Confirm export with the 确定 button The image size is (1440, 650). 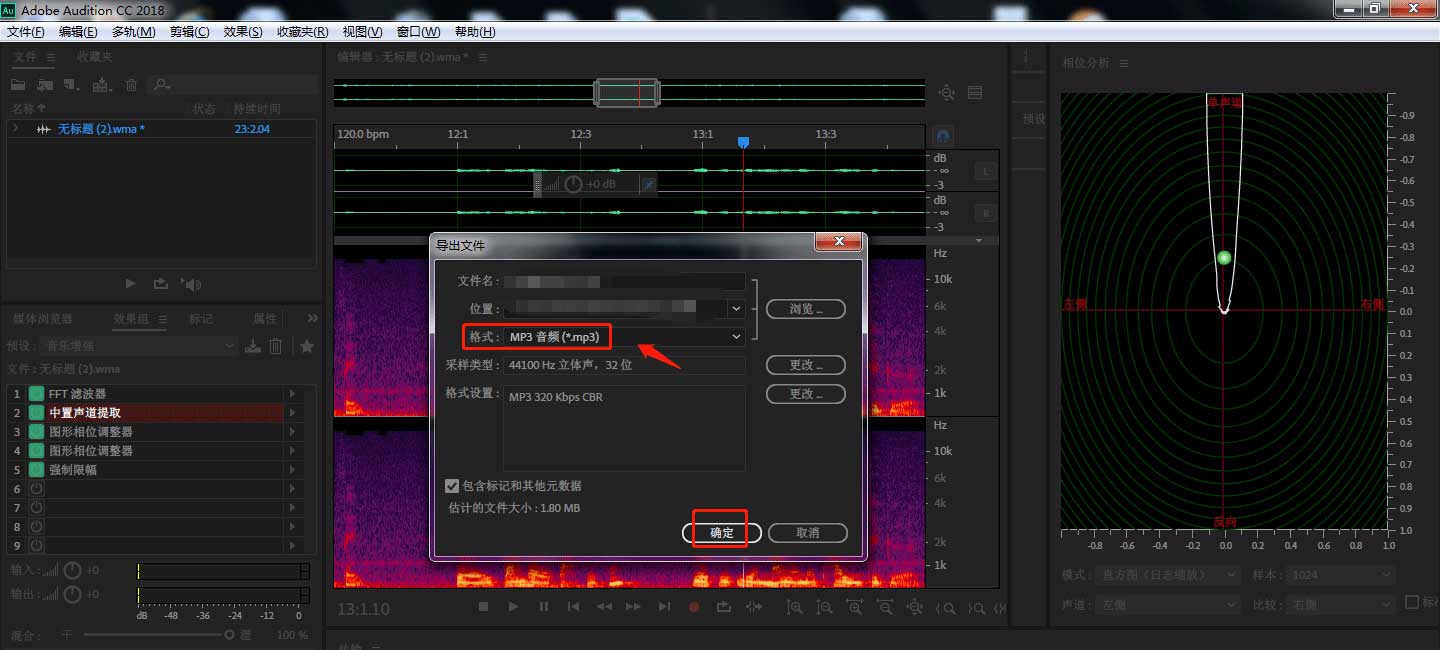723,533
